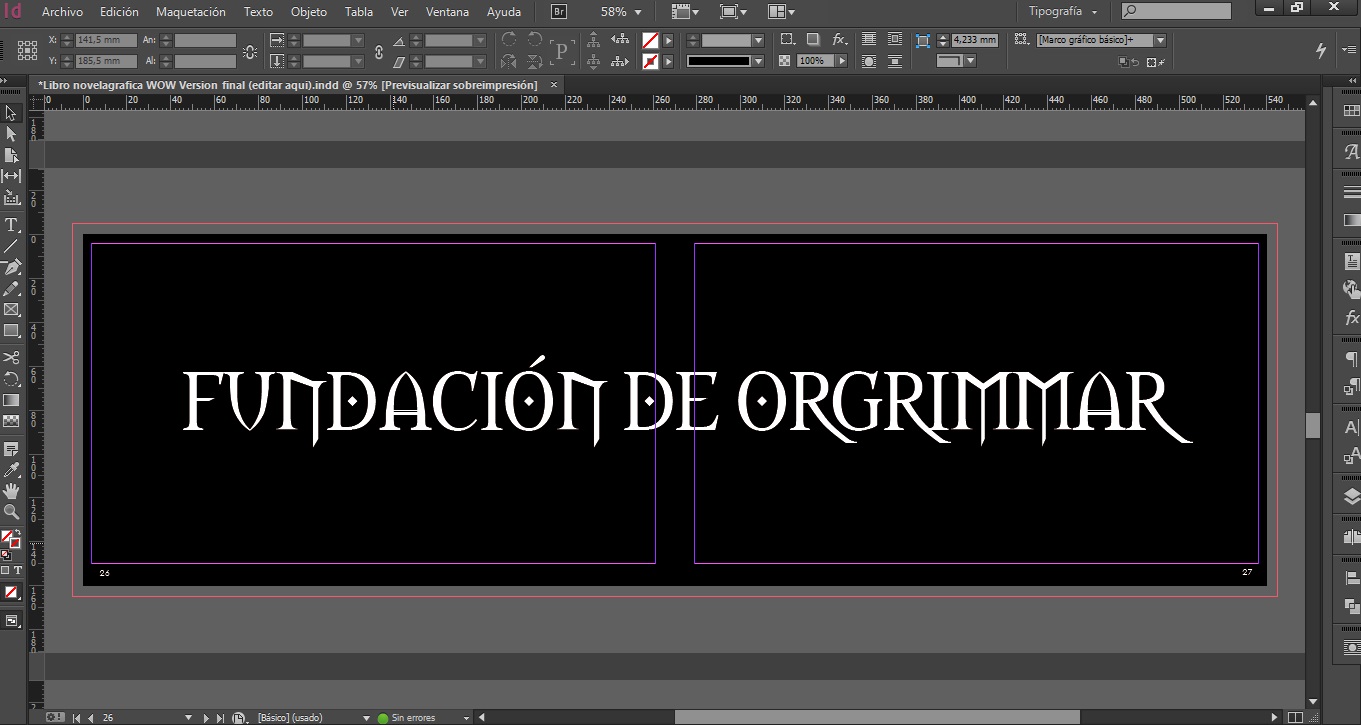The width and height of the screenshot is (1361, 725).
Task: Select the Scissors tool
Action: pyautogui.click(x=12, y=357)
